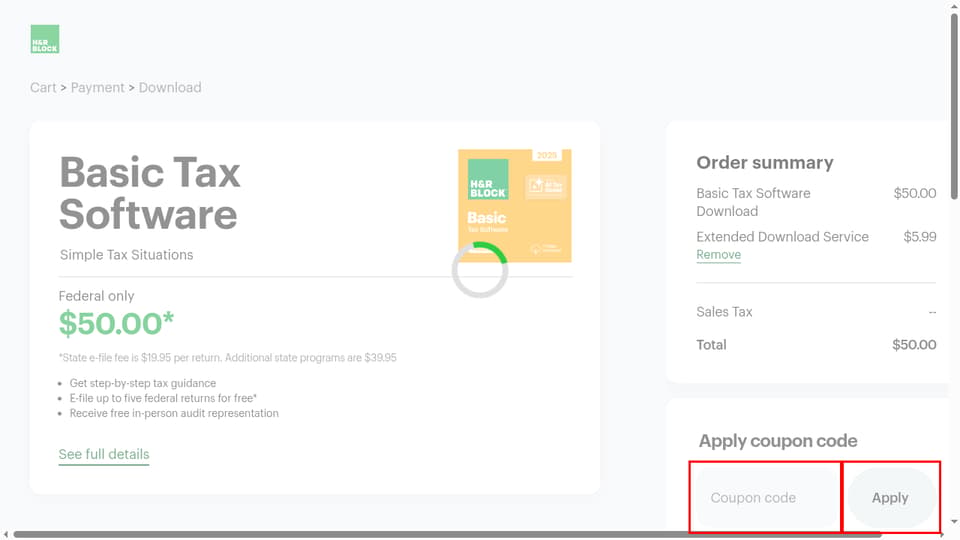Screen dimensions: 960x540
Task: Click Basic Tax Software Download line item
Action: [753, 202]
